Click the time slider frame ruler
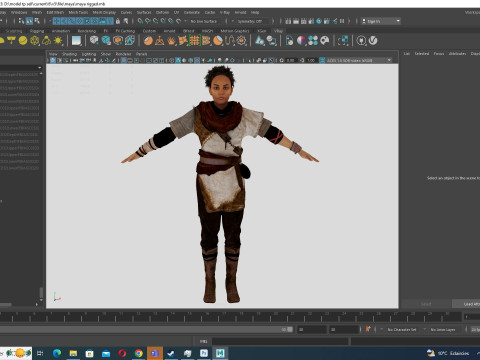The width and height of the screenshot is (480, 360). tap(230, 317)
